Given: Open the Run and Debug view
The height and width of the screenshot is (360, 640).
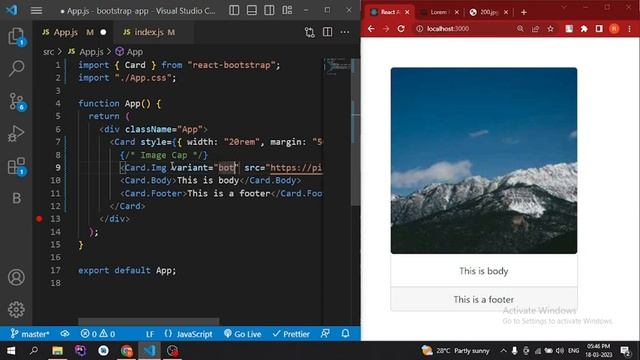Looking at the screenshot, I should [x=16, y=133].
